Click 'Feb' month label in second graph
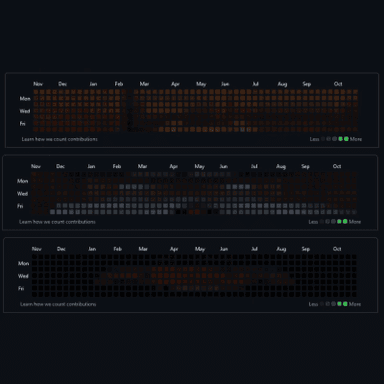This screenshot has height=384, width=384. (x=117, y=166)
